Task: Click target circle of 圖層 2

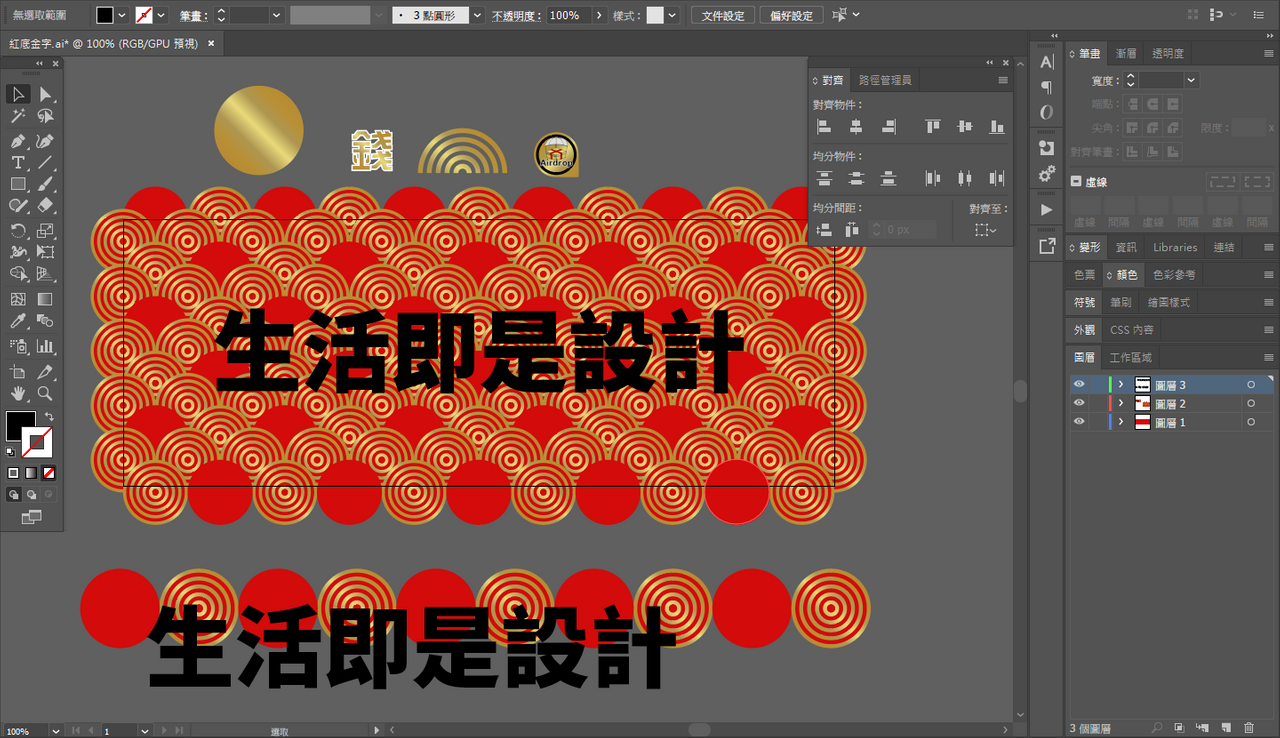Action: click(1250, 404)
